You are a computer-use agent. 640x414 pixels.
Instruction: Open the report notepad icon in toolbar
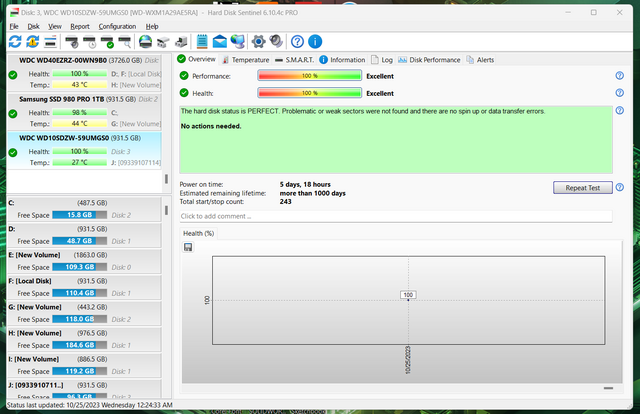(201, 41)
